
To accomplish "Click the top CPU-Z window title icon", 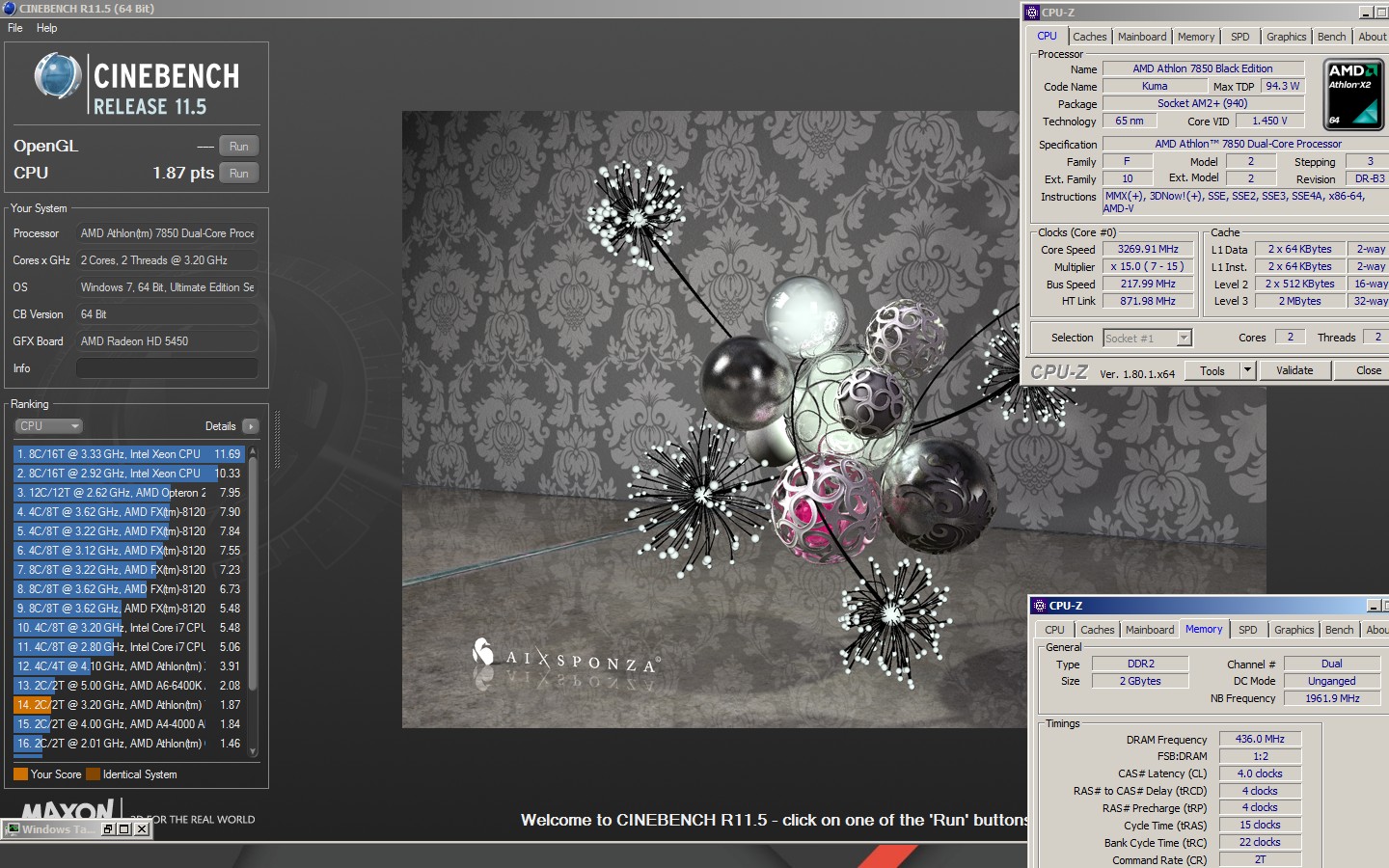I will (1032, 13).
